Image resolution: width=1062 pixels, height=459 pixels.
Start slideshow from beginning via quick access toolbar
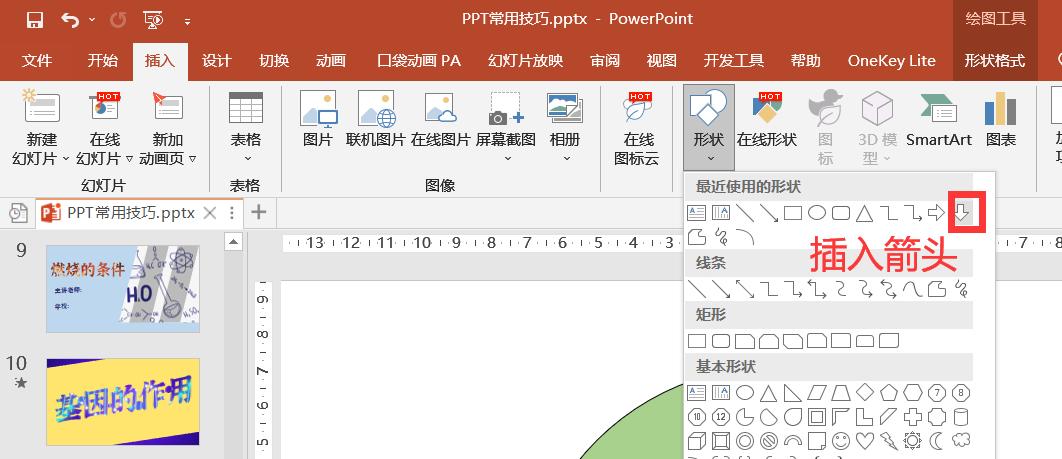(x=154, y=20)
